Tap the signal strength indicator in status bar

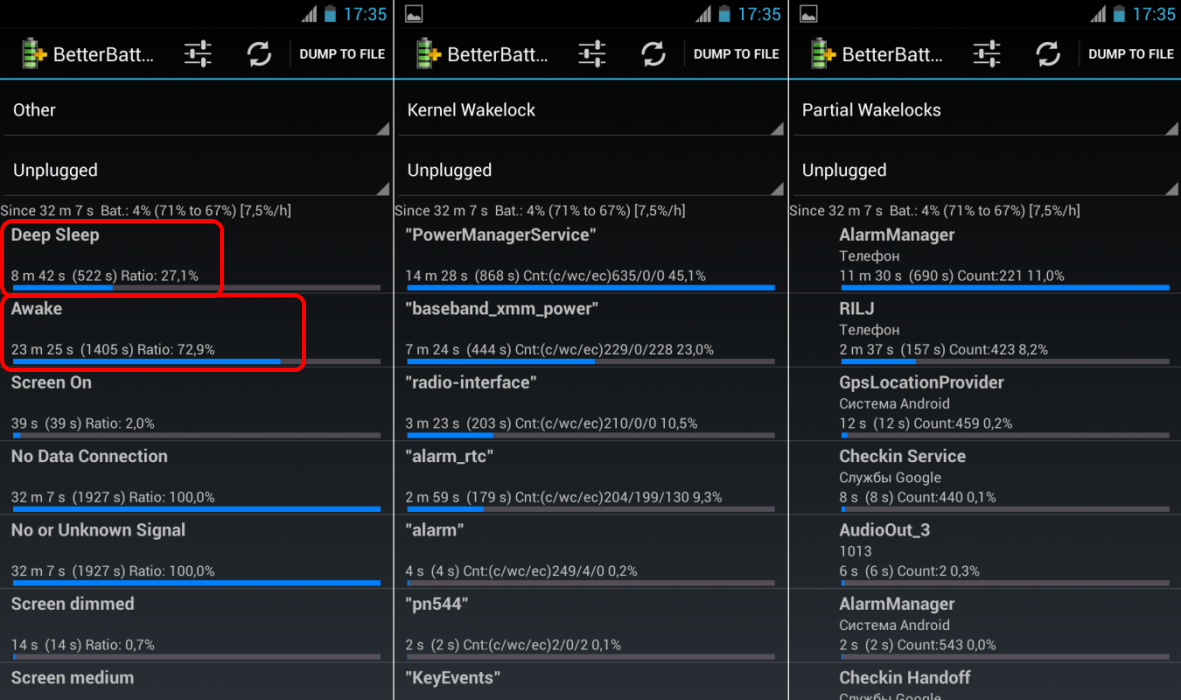(307, 14)
